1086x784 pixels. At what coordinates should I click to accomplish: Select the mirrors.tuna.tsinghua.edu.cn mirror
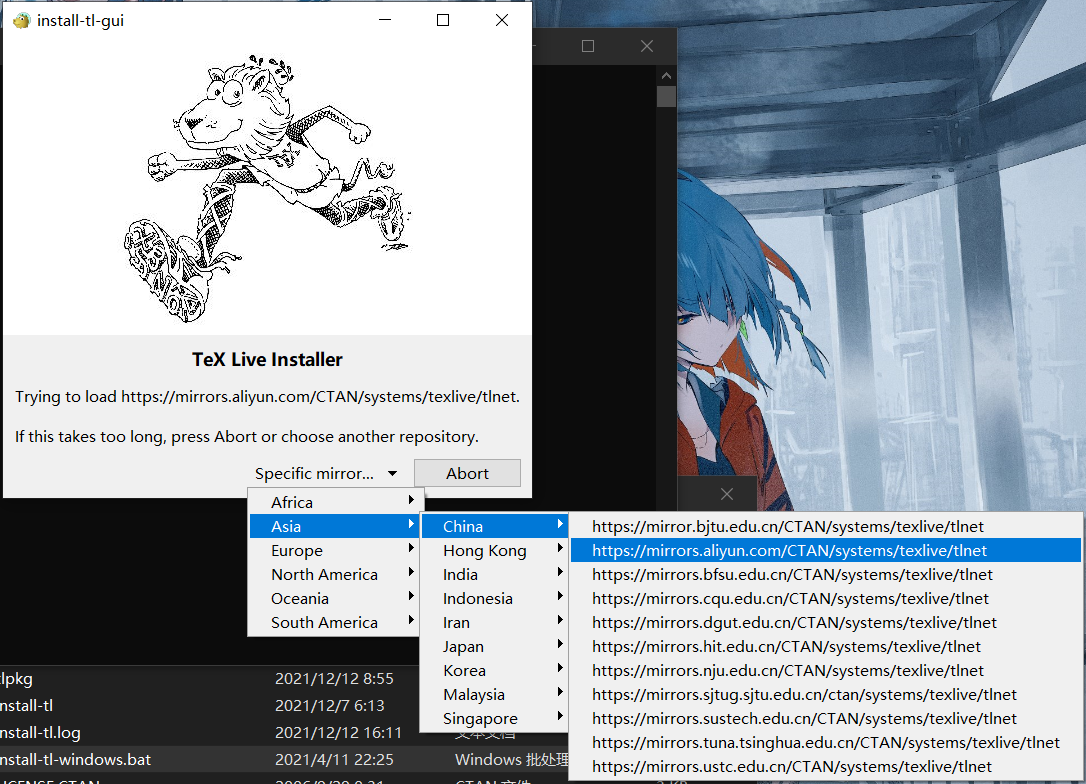(x=826, y=743)
